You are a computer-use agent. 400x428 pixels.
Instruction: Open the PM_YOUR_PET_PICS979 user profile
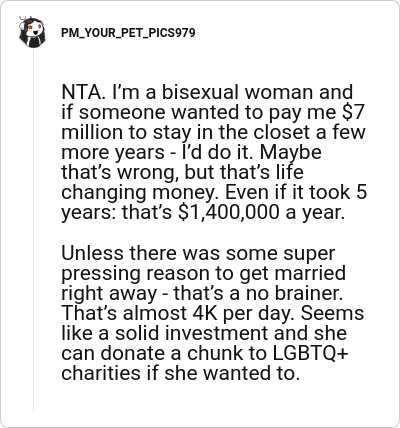click(x=128, y=33)
